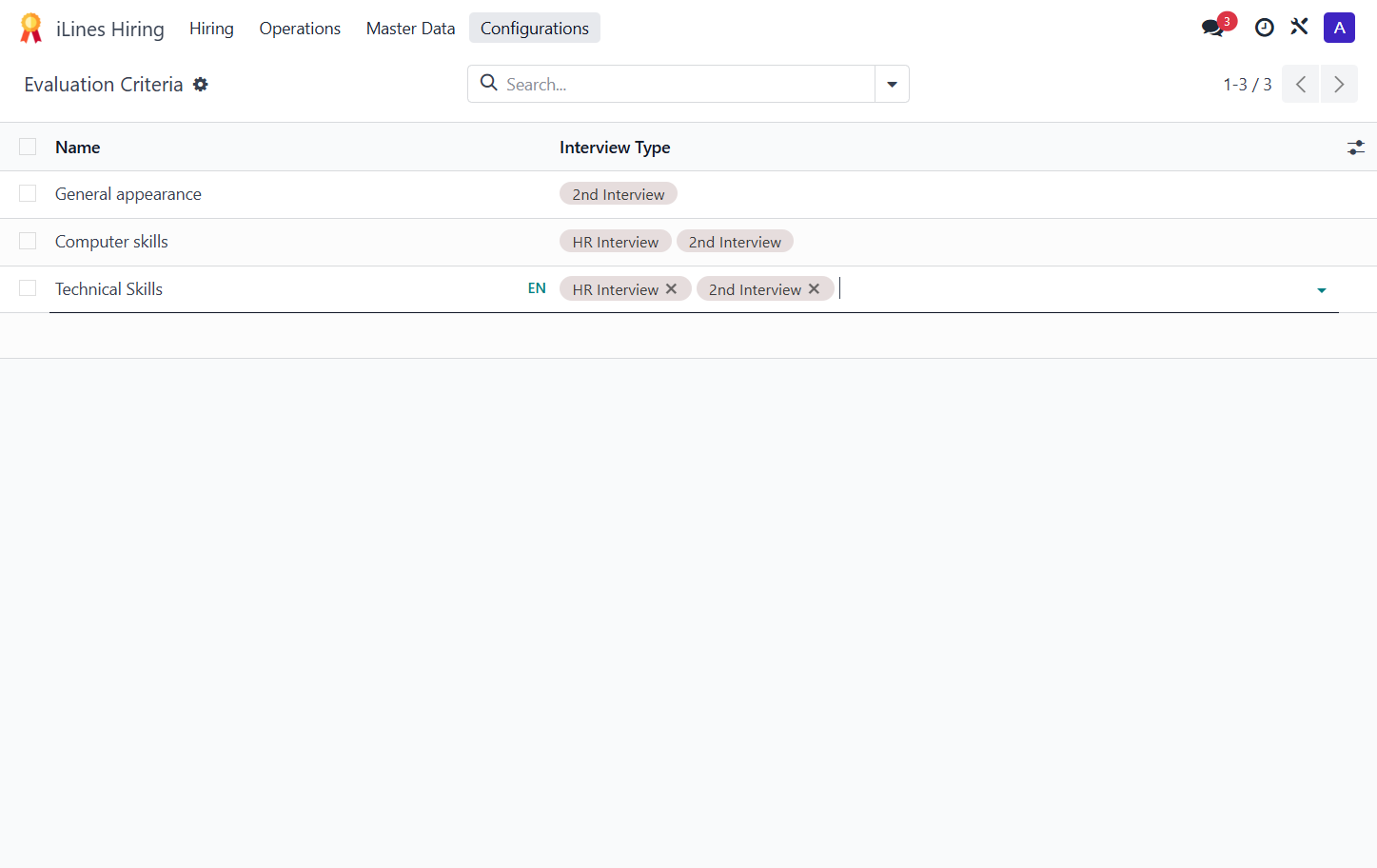Select the General appearance row checkbox
Viewport: 1377px width, 868px height.
28,193
